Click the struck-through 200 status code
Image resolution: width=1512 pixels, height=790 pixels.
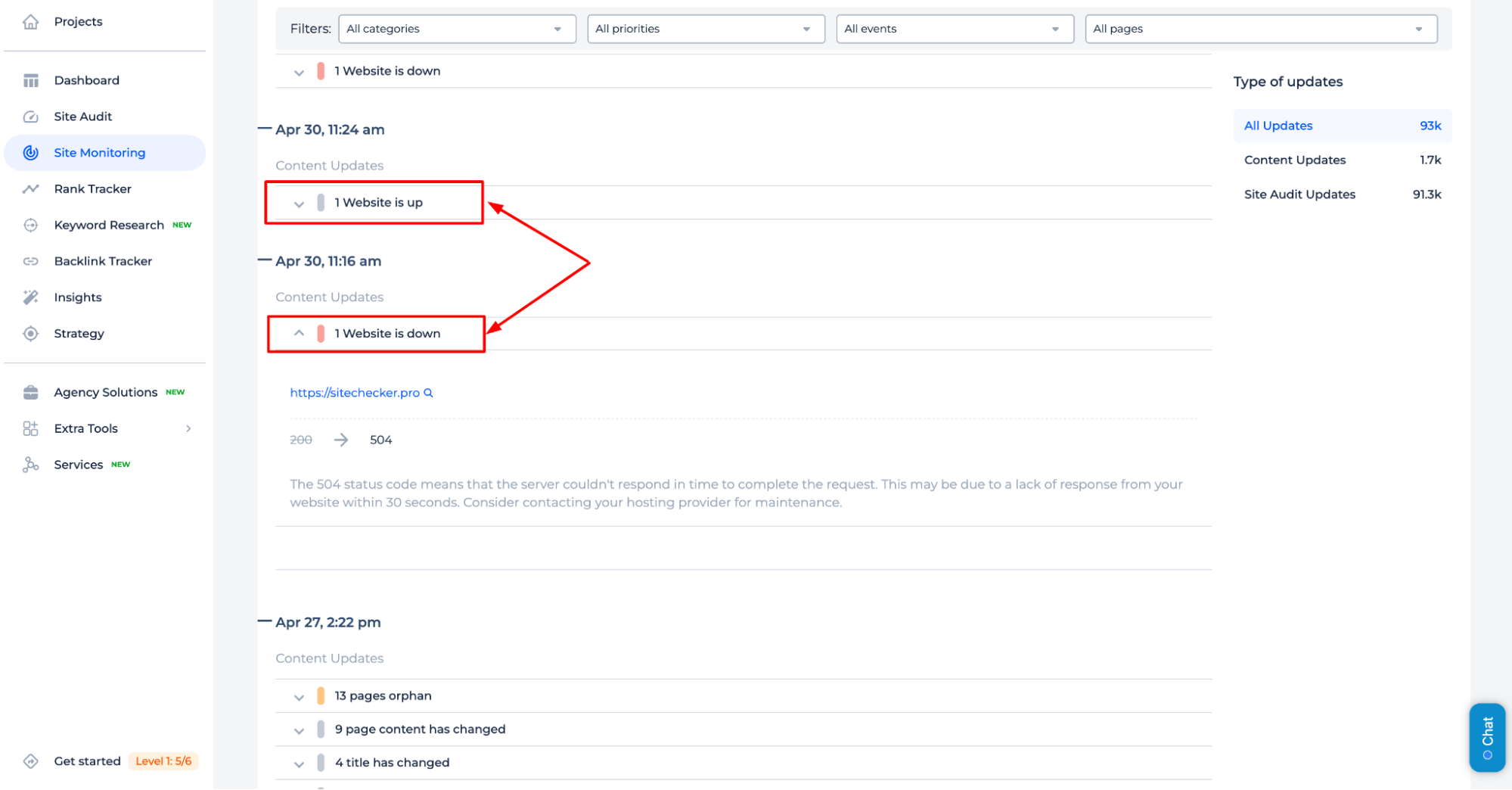[x=301, y=440]
